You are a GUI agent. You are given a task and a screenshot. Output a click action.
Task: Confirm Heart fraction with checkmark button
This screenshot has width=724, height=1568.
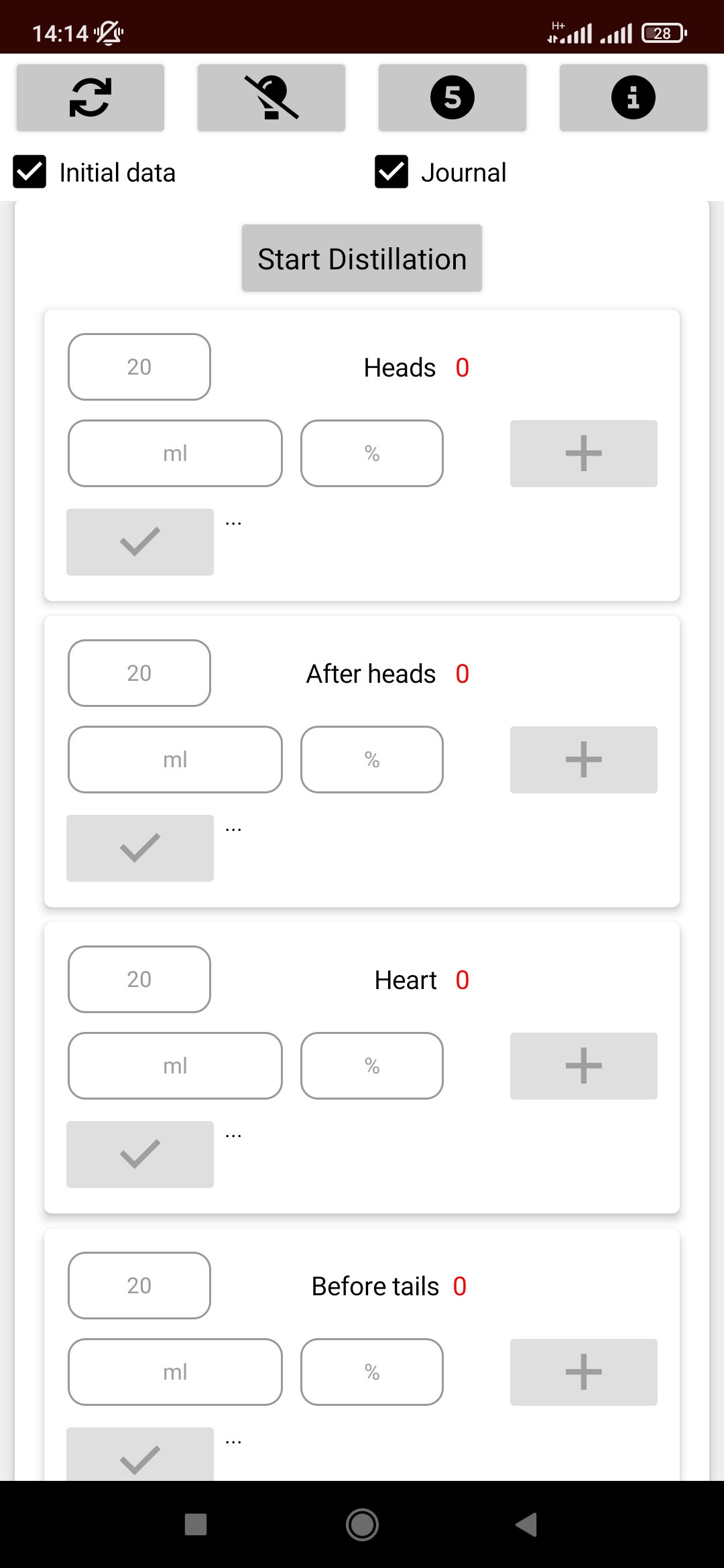(140, 1155)
